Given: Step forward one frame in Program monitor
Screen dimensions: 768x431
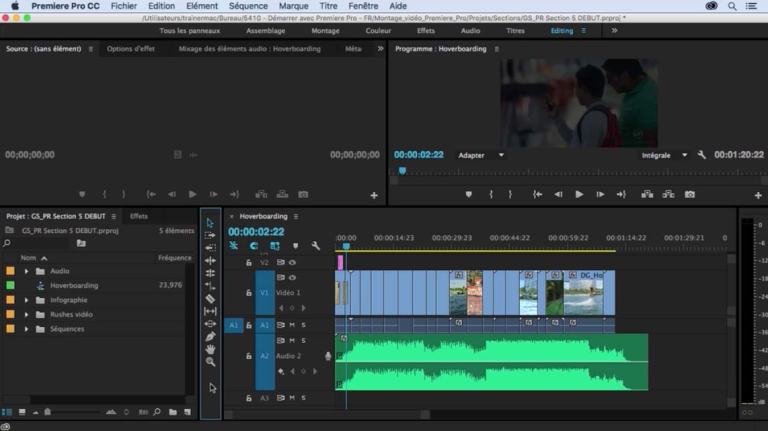Looking at the screenshot, I should click(600, 194).
